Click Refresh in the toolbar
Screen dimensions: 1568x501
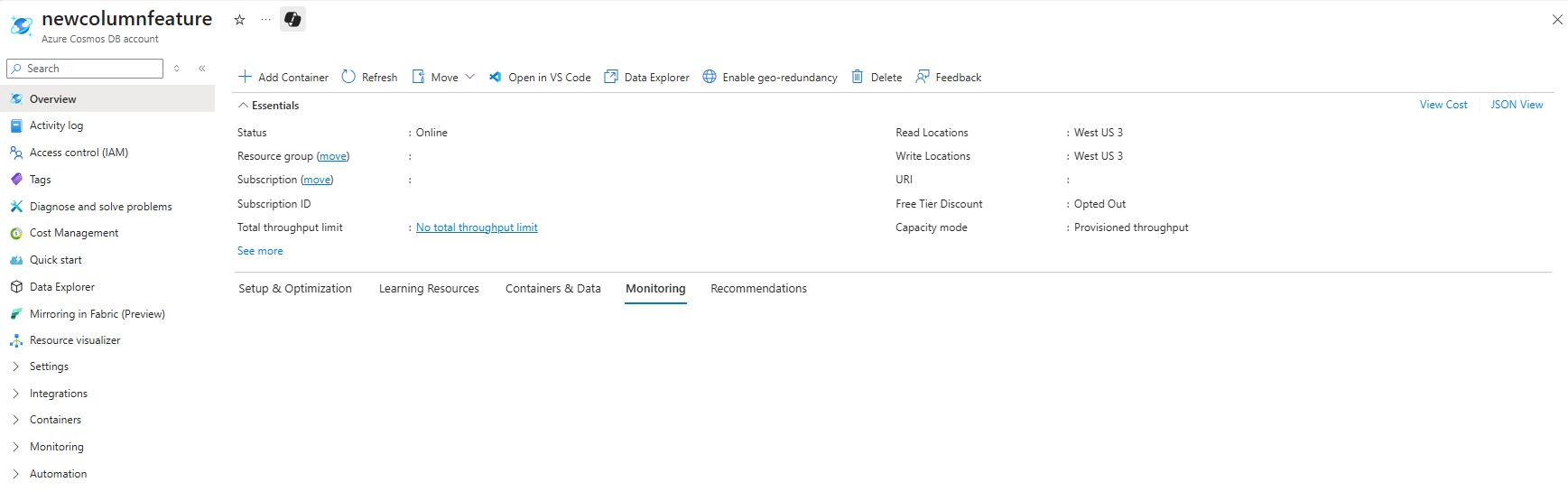pos(369,78)
